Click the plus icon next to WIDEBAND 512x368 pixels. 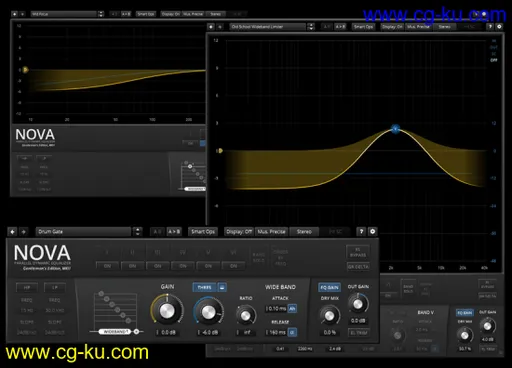tap(136, 332)
